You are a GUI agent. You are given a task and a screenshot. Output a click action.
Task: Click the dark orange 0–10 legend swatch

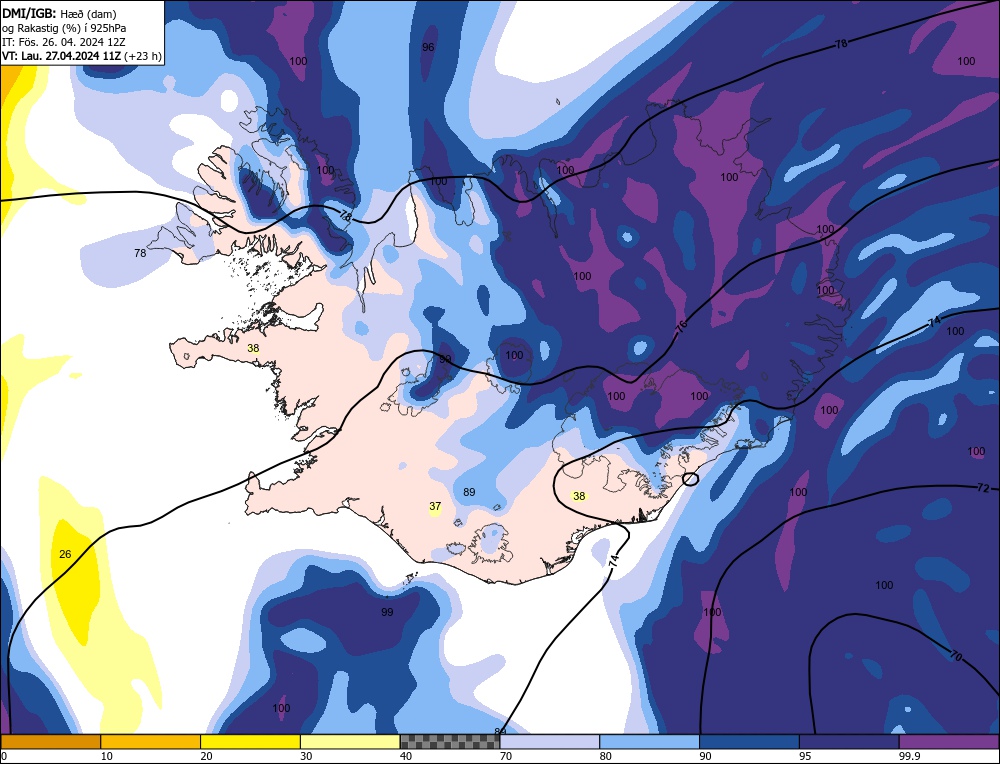pyautogui.click(x=50, y=742)
